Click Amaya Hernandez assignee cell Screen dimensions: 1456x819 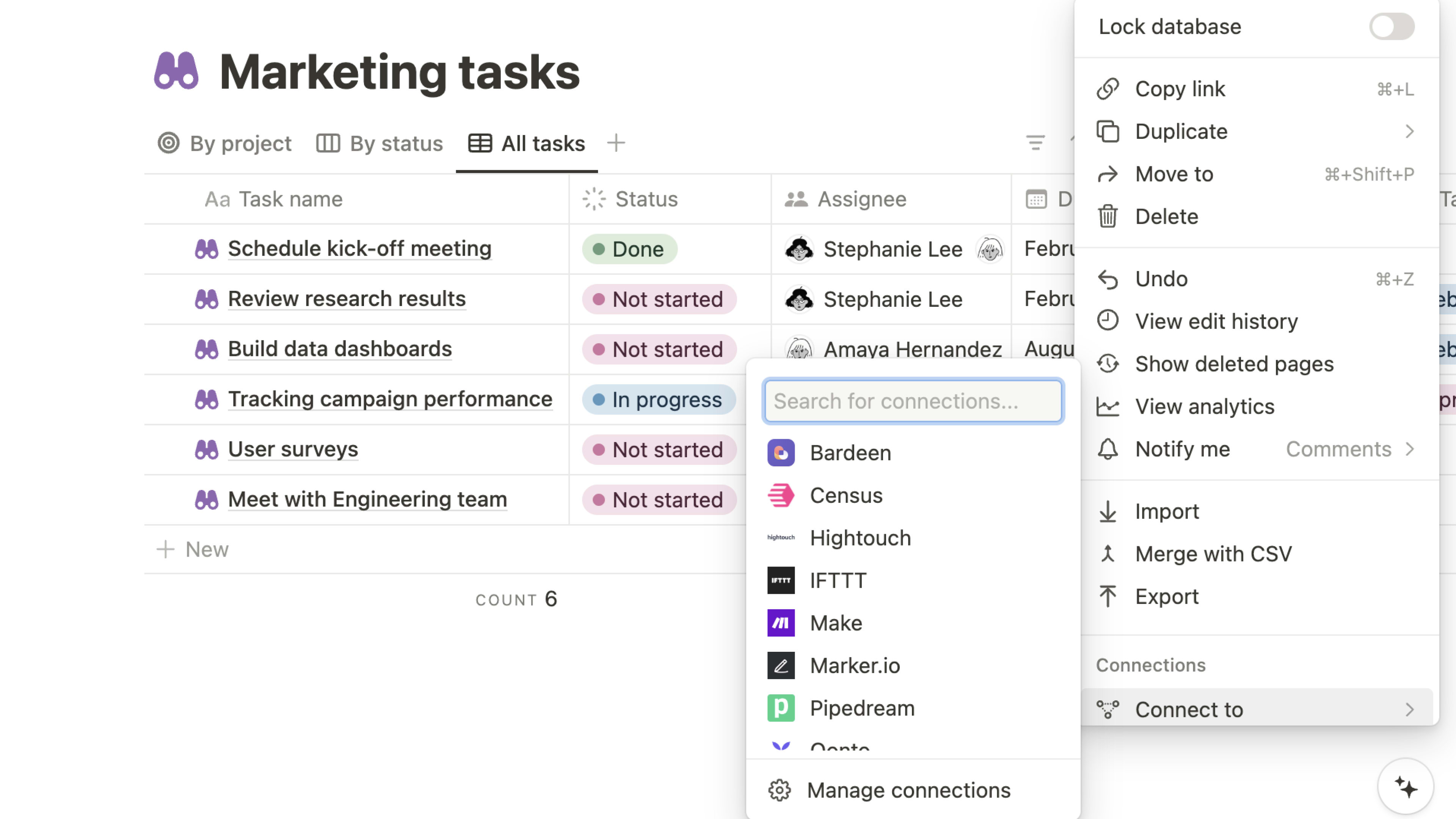point(891,342)
